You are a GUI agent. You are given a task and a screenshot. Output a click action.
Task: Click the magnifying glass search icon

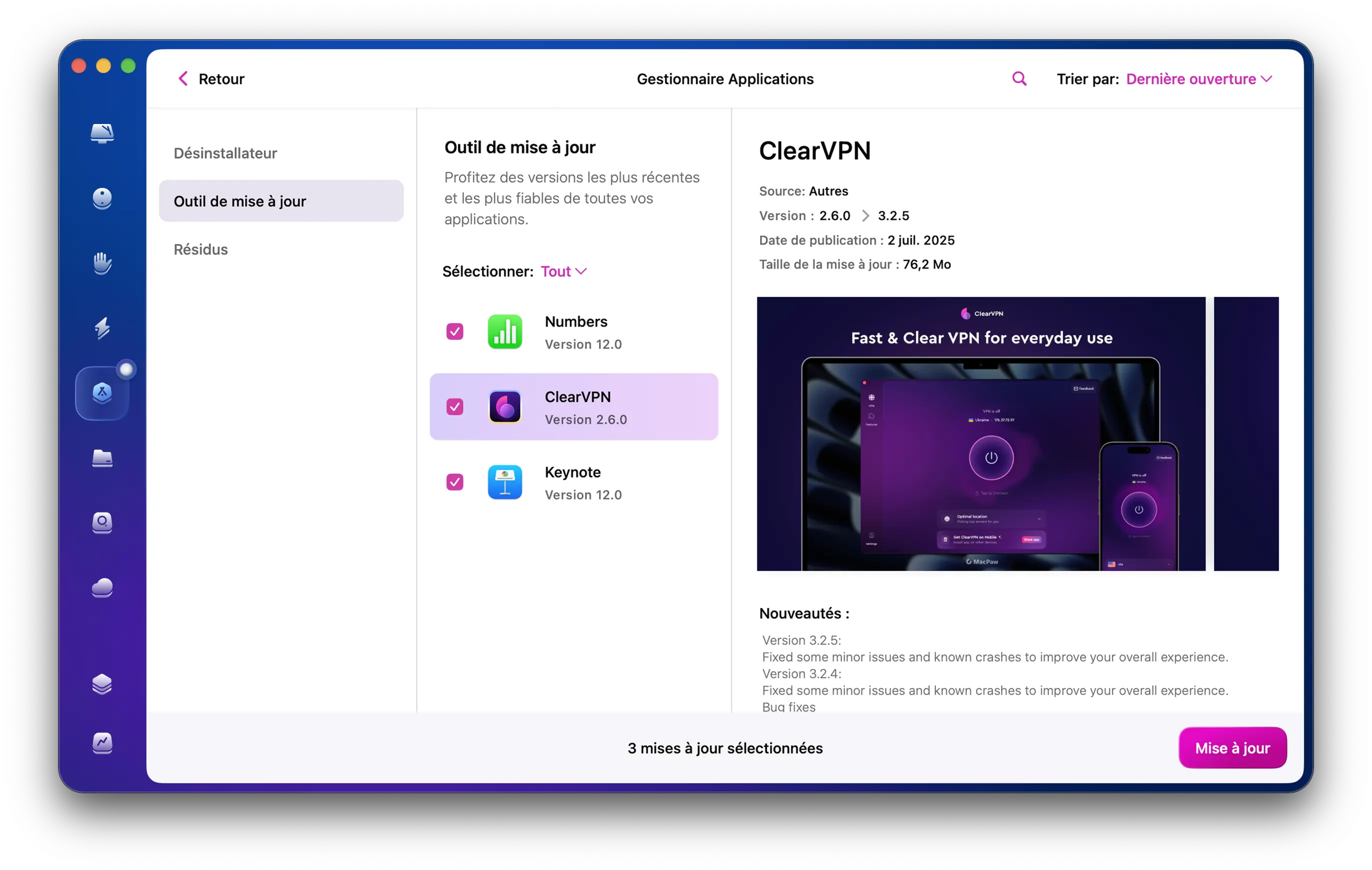[1018, 78]
